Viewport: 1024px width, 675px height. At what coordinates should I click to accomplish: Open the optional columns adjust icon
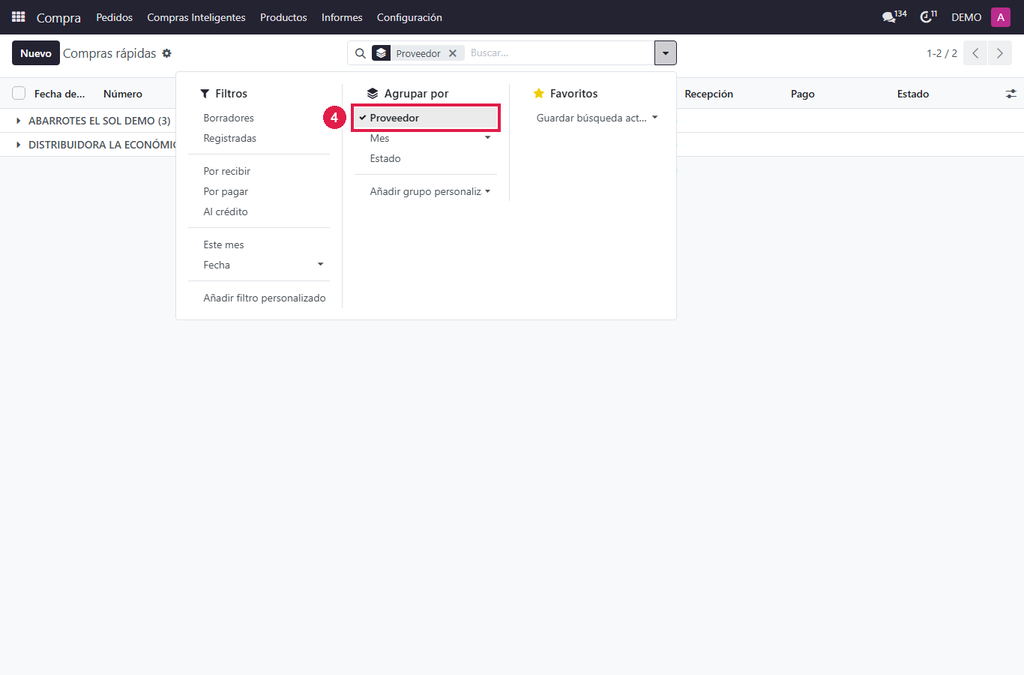(1010, 94)
